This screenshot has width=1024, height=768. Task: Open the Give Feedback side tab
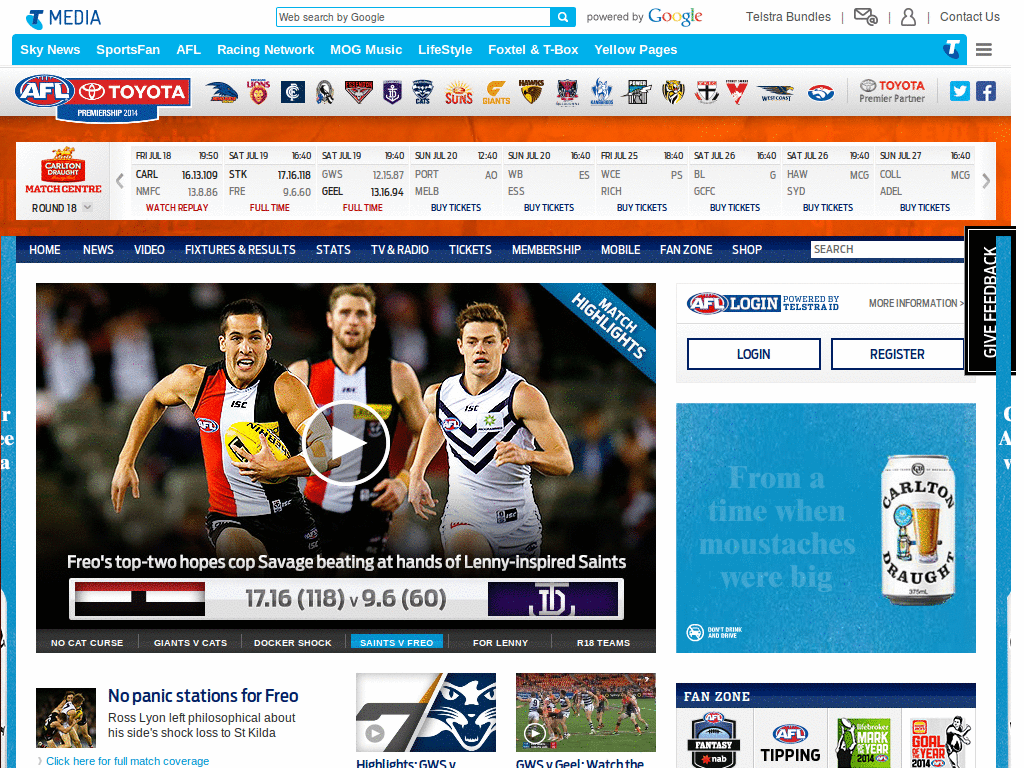pos(989,301)
